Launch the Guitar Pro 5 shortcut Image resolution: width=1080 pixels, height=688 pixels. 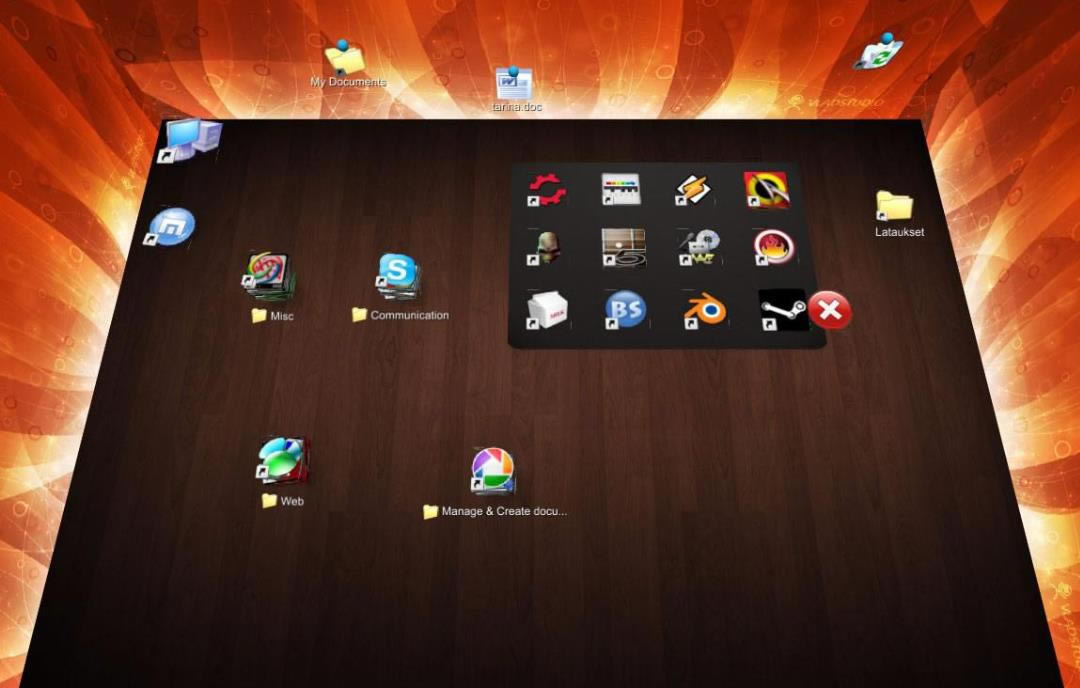623,247
